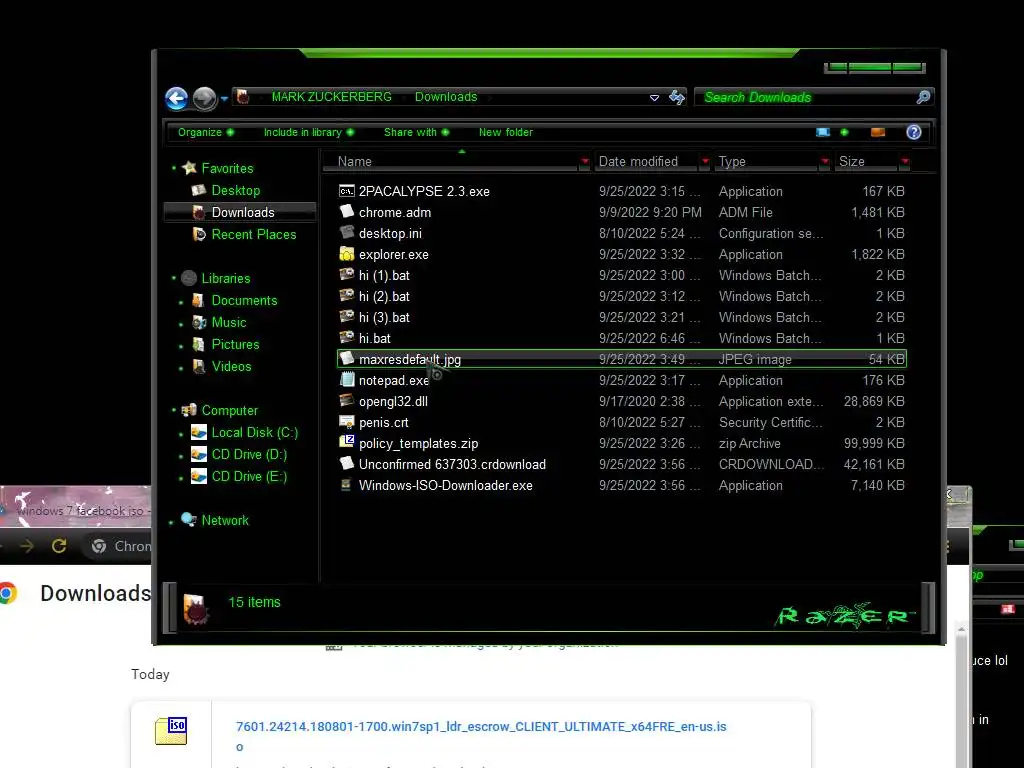Image resolution: width=1024 pixels, height=768 pixels.
Task: Open the Name column filter dropdown
Action: (584, 161)
